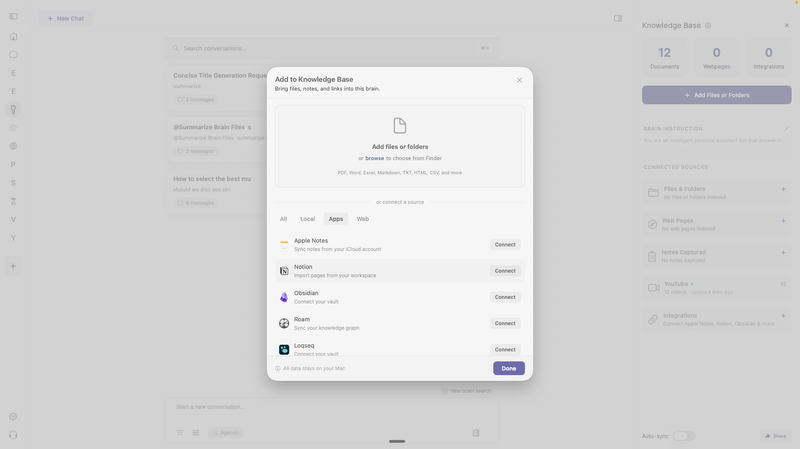
Task: Open settings gear in sidebar bottom
Action: pos(13,417)
